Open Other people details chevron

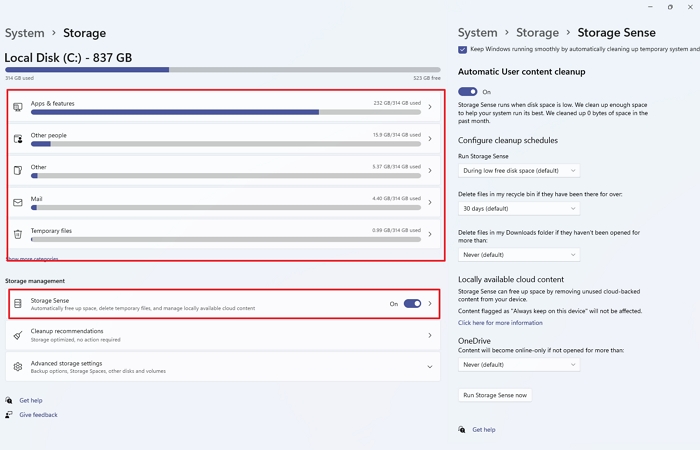(x=430, y=139)
